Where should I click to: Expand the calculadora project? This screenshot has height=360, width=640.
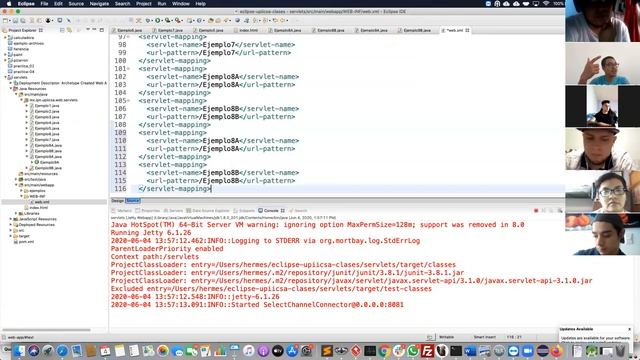6,38
